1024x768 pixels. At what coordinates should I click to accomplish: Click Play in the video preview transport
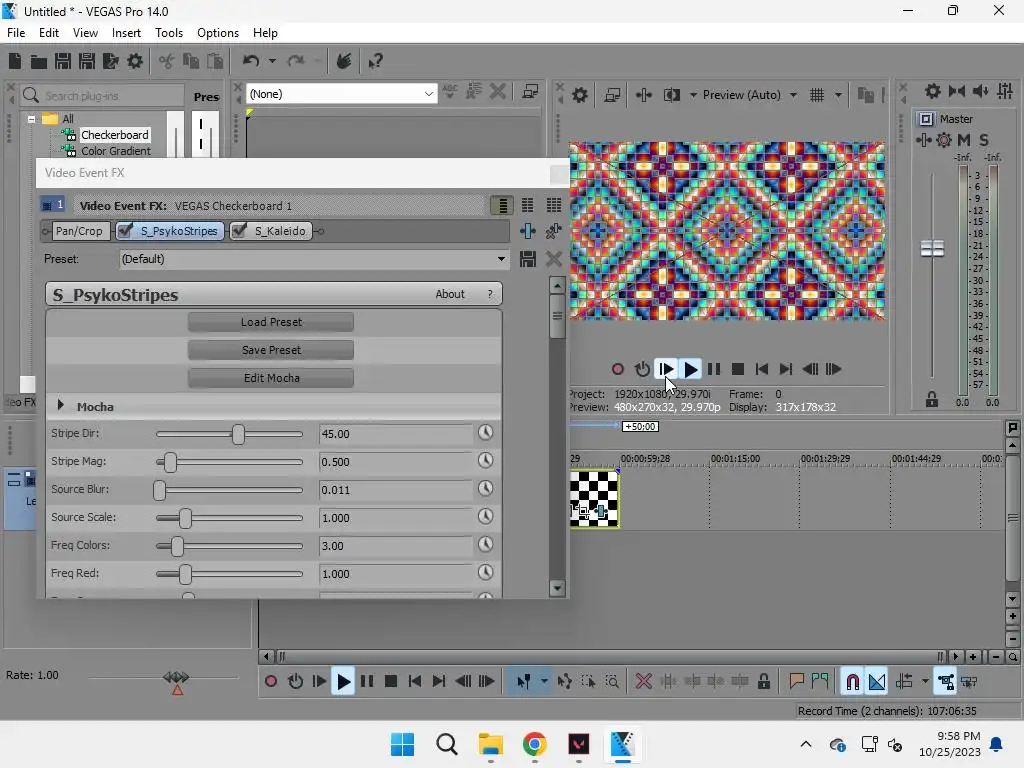[x=690, y=370]
